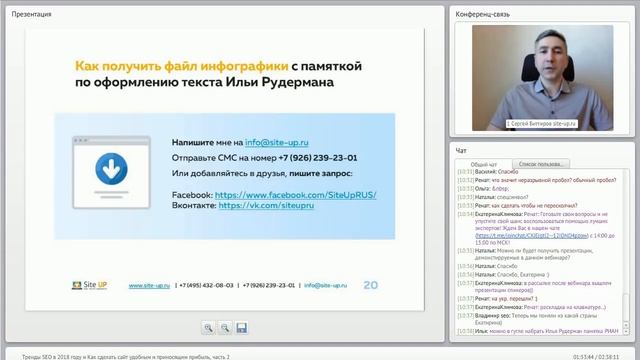Click the Презентация panel title

[x=31, y=14]
